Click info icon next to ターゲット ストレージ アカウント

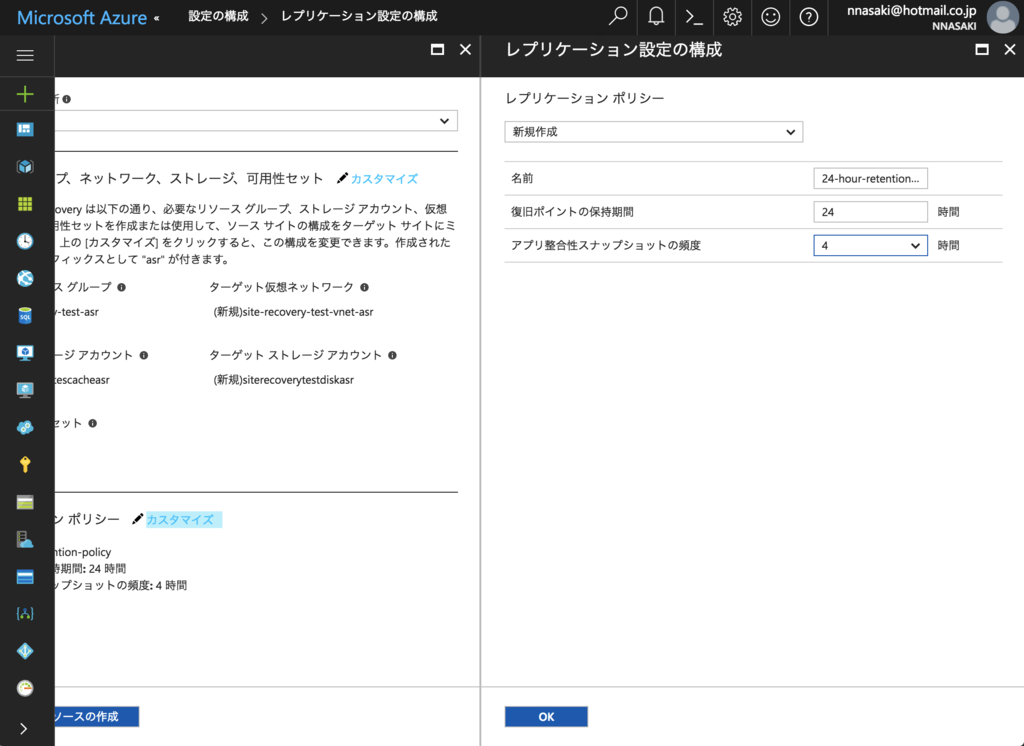[392, 355]
